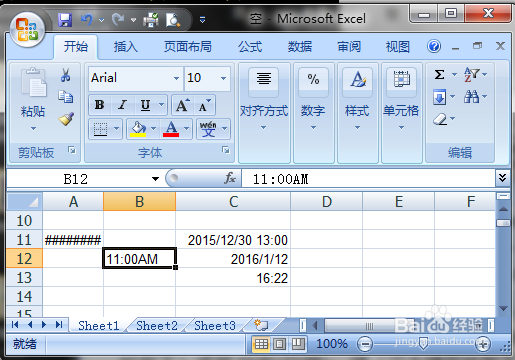
Task: Switch to Normal view in status bar
Action: (x=261, y=344)
